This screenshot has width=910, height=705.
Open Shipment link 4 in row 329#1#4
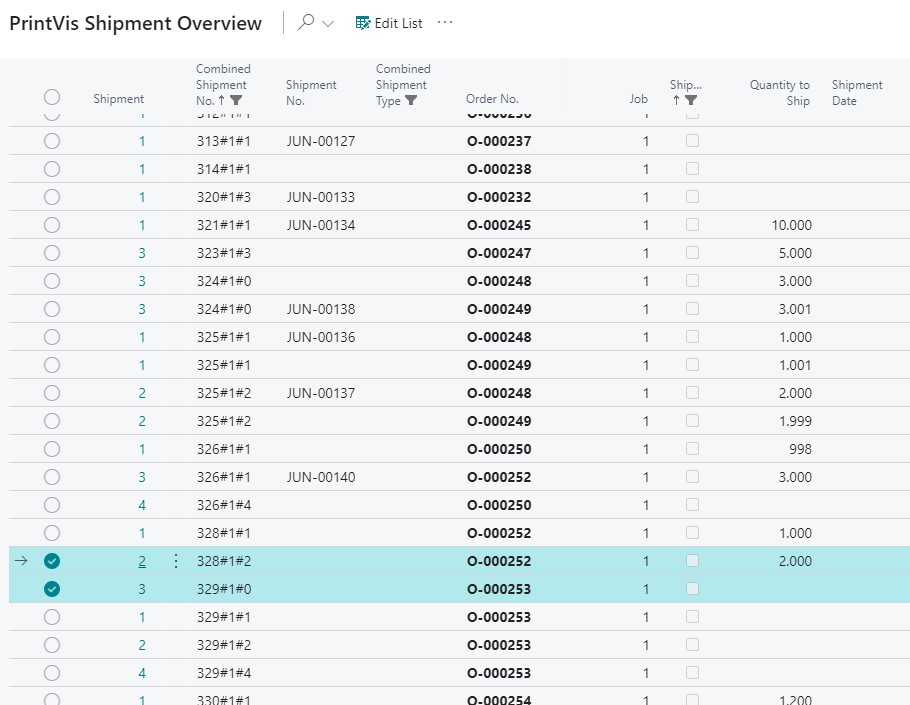coord(142,674)
